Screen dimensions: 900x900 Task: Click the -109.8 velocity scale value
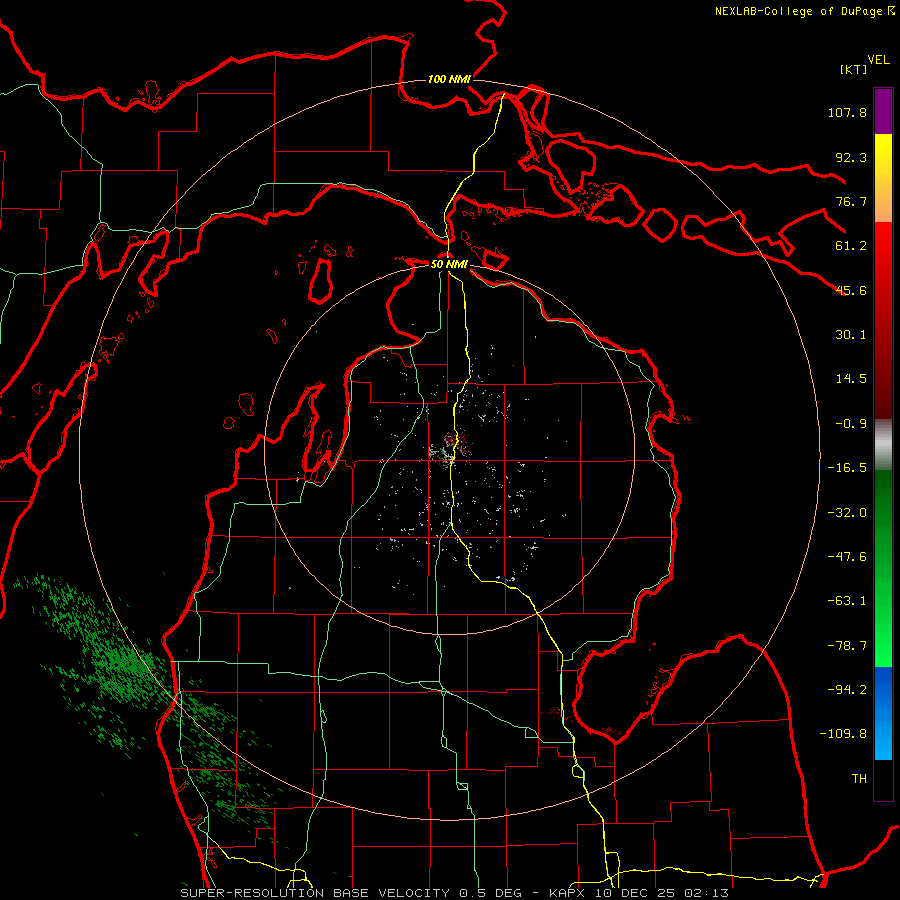click(843, 734)
